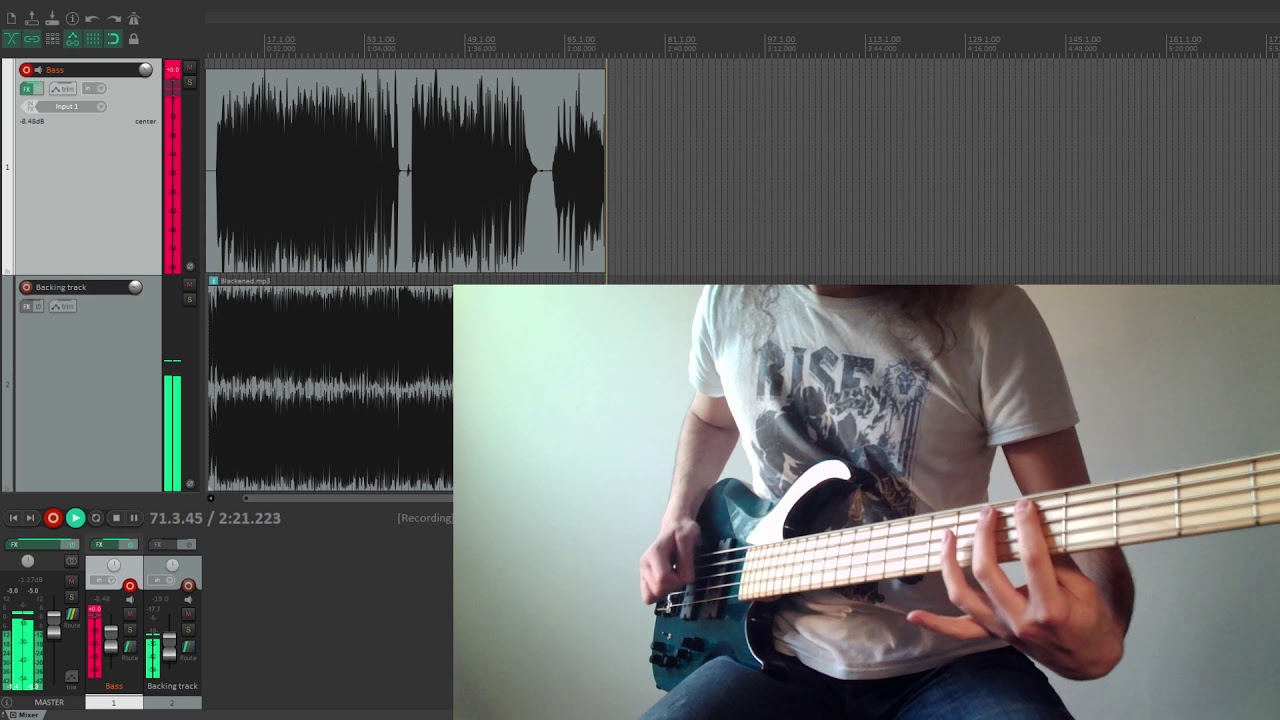Click the transport Play button
This screenshot has height=720, width=1280.
(x=75, y=518)
